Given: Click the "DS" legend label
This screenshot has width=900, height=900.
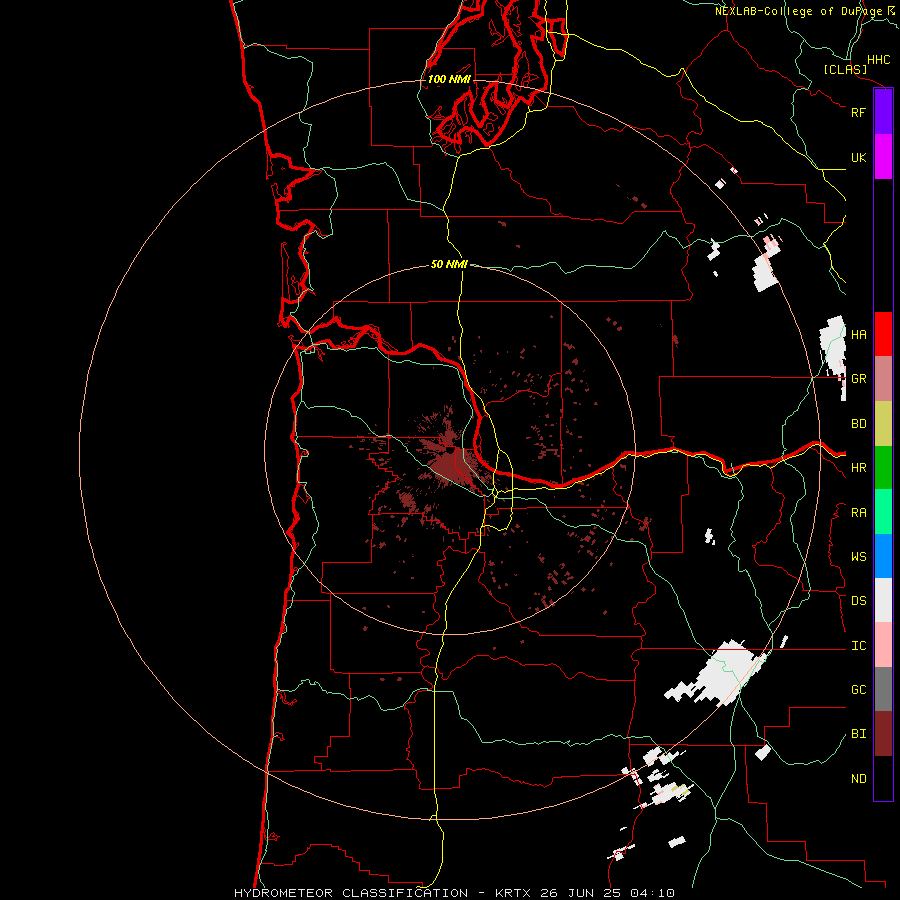Looking at the screenshot, I should [x=858, y=601].
